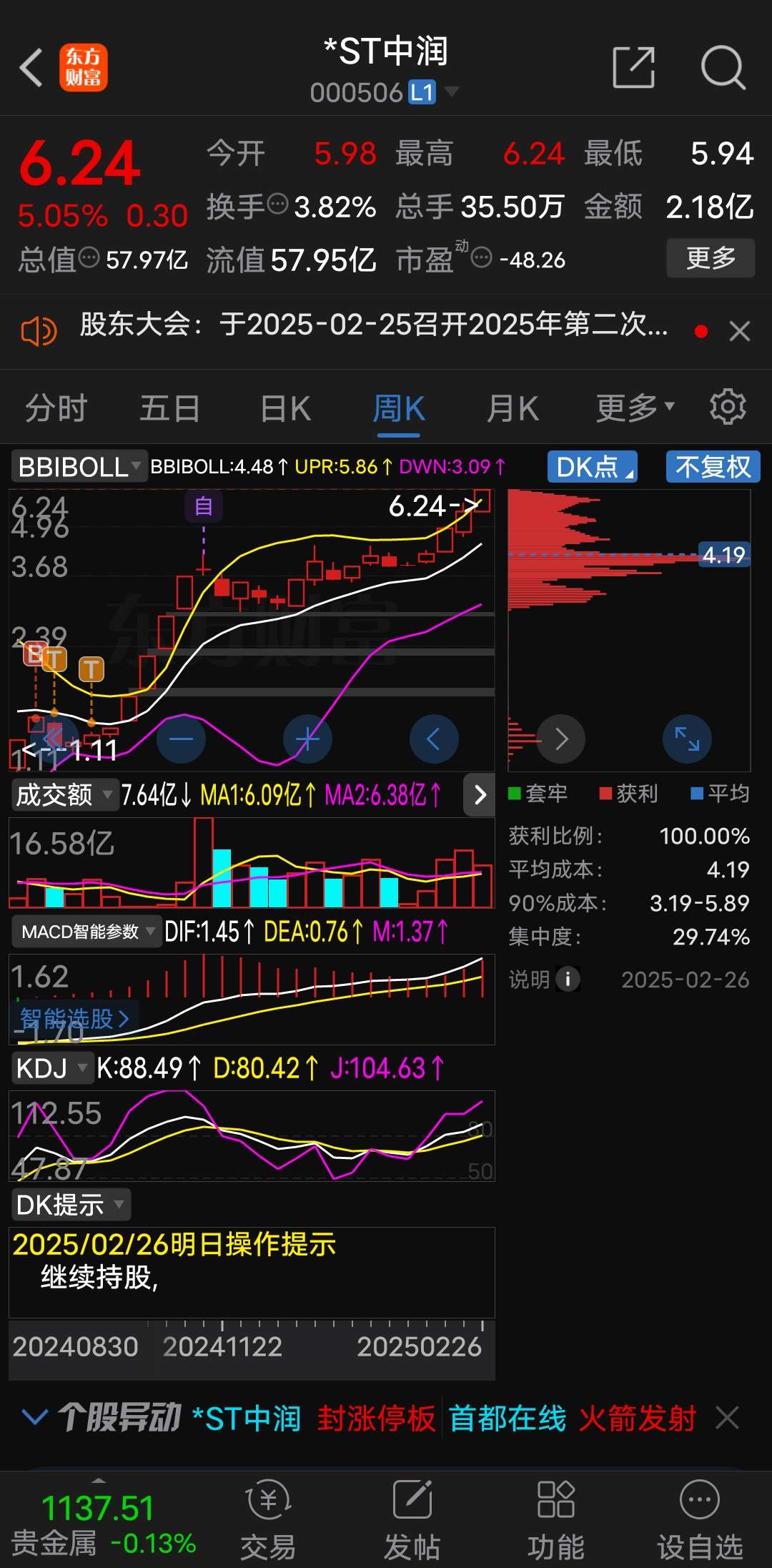Tap 90%成本 3.19-5.89 value

[x=699, y=903]
